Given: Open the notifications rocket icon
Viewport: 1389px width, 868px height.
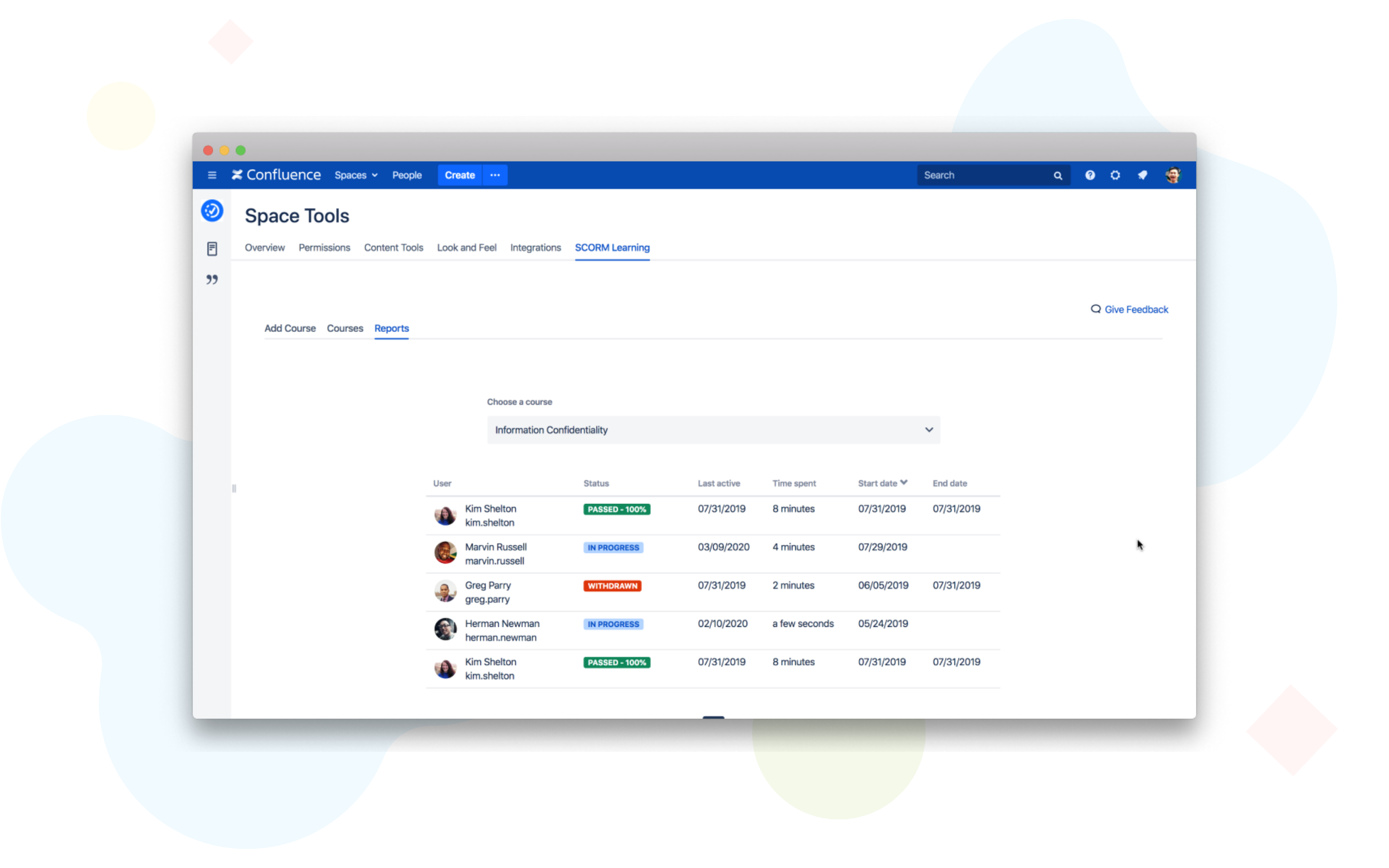Looking at the screenshot, I should (1142, 175).
